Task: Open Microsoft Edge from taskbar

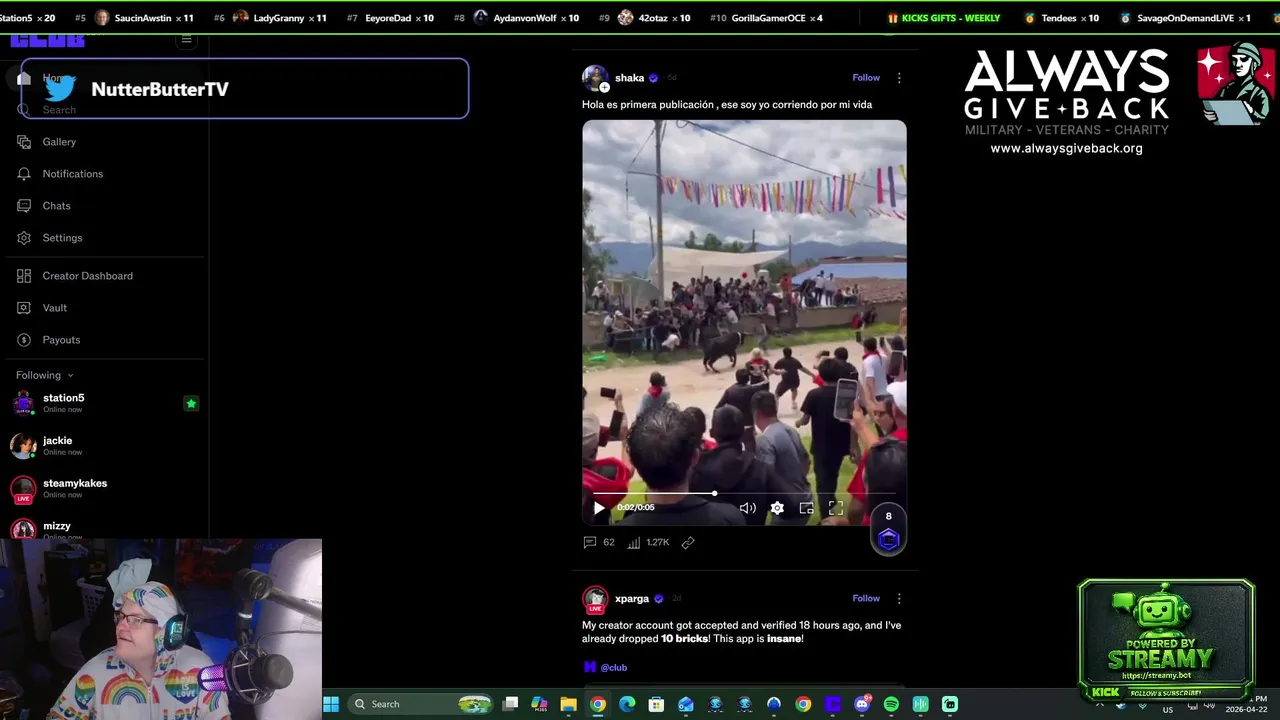Action: pyautogui.click(x=627, y=704)
